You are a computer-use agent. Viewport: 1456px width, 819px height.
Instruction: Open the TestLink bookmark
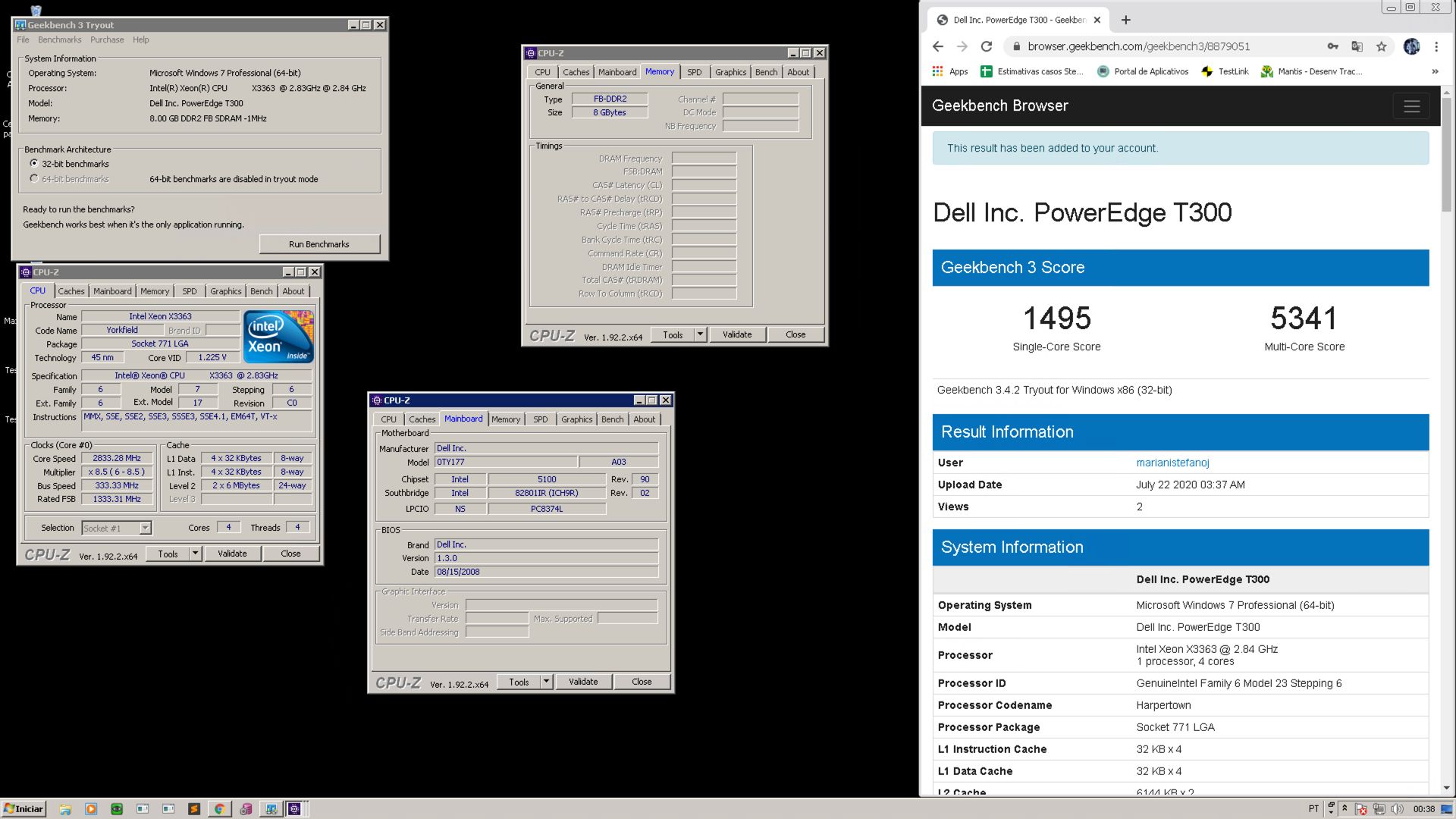point(1225,71)
